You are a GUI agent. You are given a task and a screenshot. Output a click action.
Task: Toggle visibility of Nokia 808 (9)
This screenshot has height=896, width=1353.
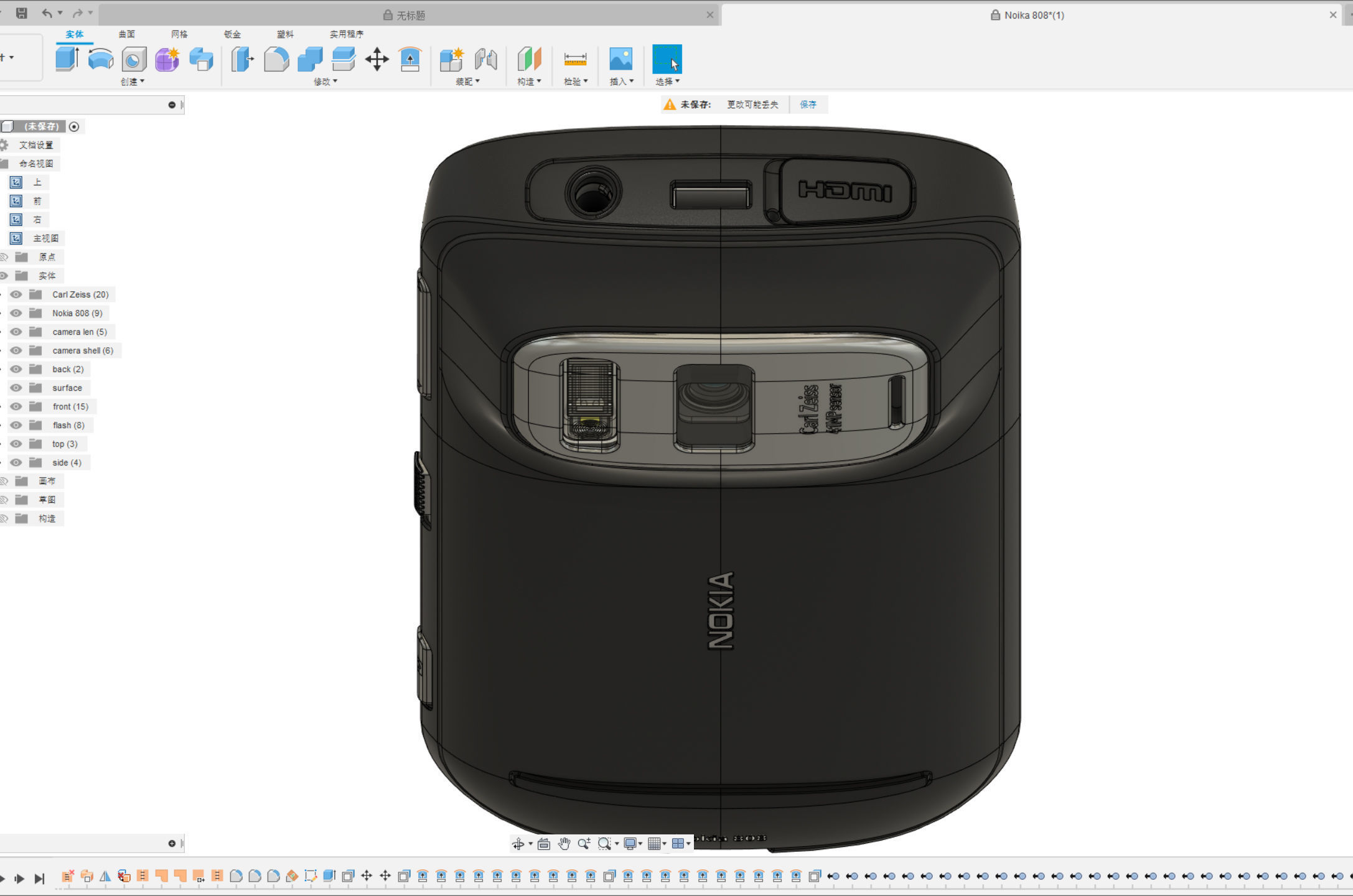click(16, 313)
